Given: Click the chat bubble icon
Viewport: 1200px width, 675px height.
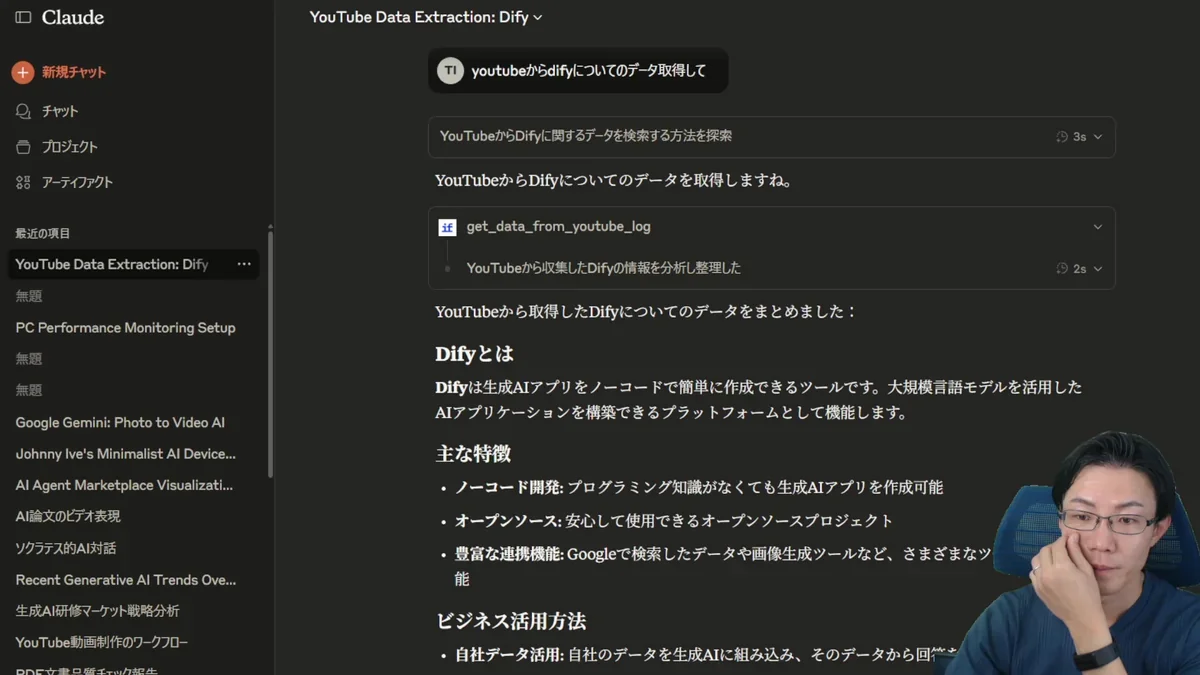Looking at the screenshot, I should [x=23, y=111].
